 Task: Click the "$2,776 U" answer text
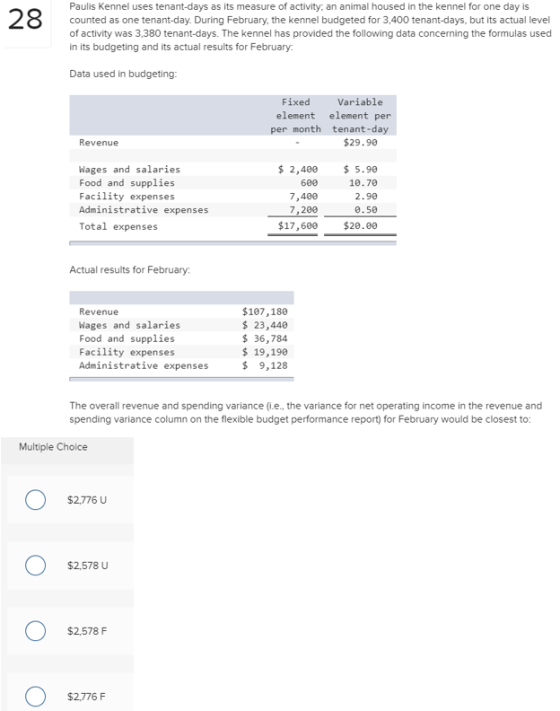(x=87, y=500)
